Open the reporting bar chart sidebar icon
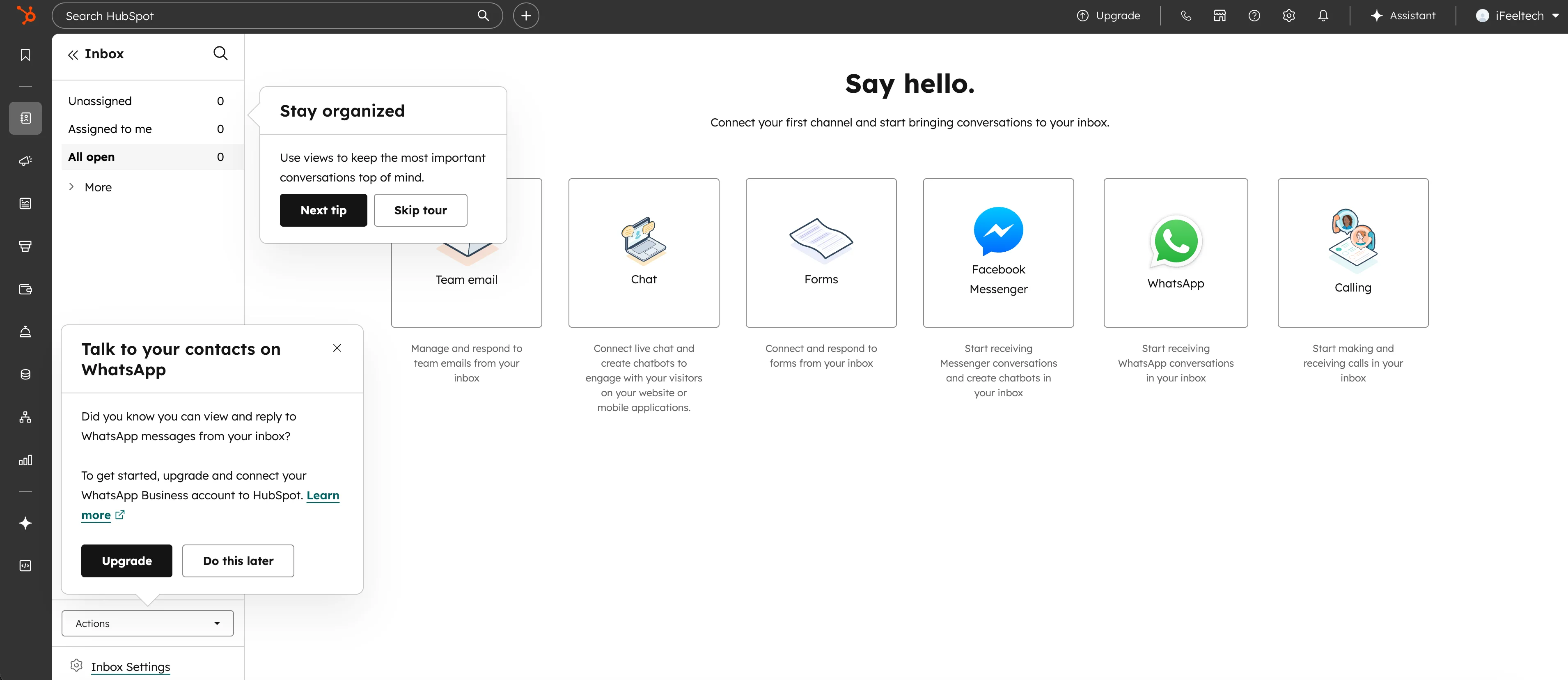1568x680 pixels. pyautogui.click(x=25, y=460)
